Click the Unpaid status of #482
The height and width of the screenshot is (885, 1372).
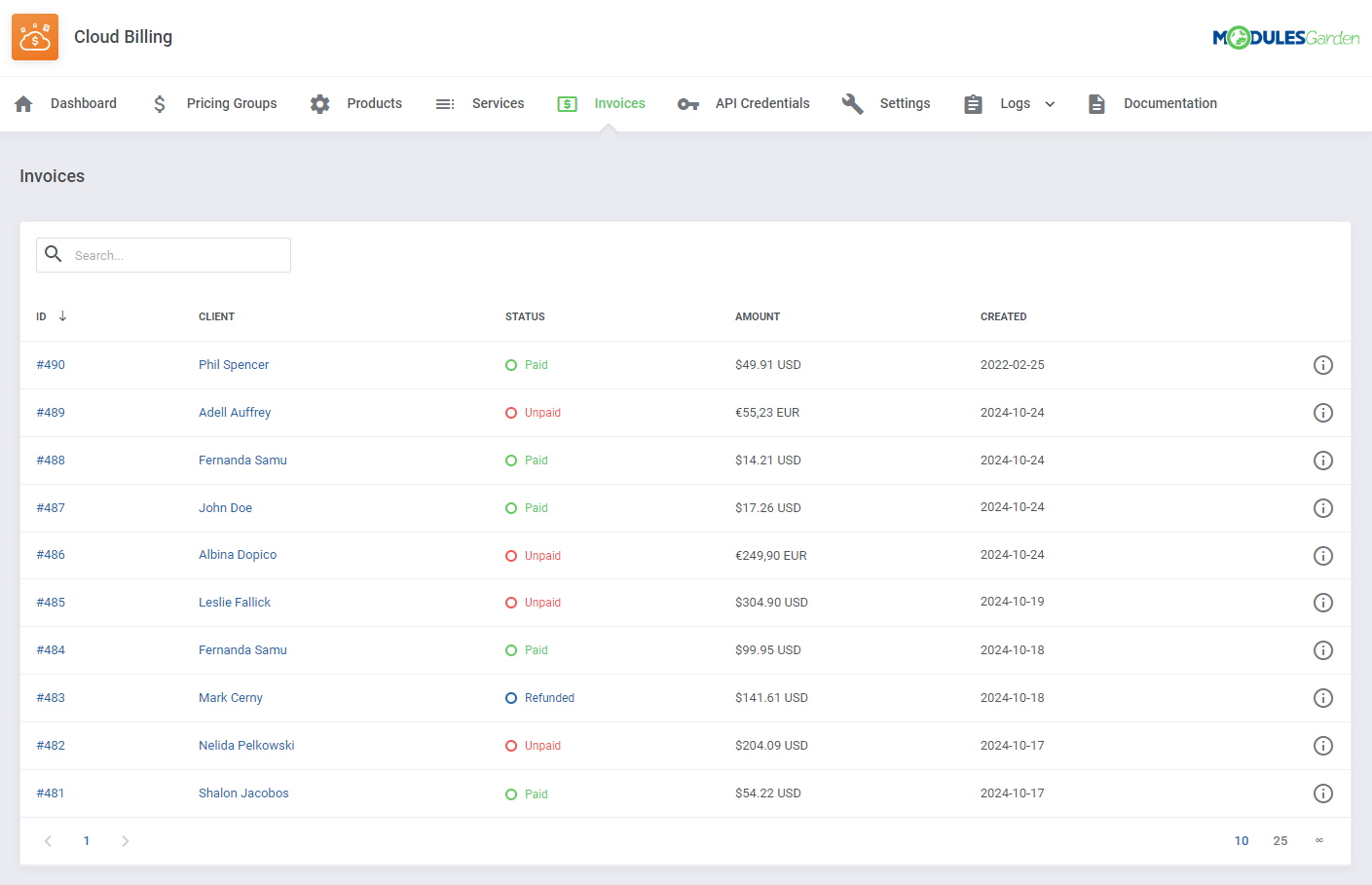[533, 746]
